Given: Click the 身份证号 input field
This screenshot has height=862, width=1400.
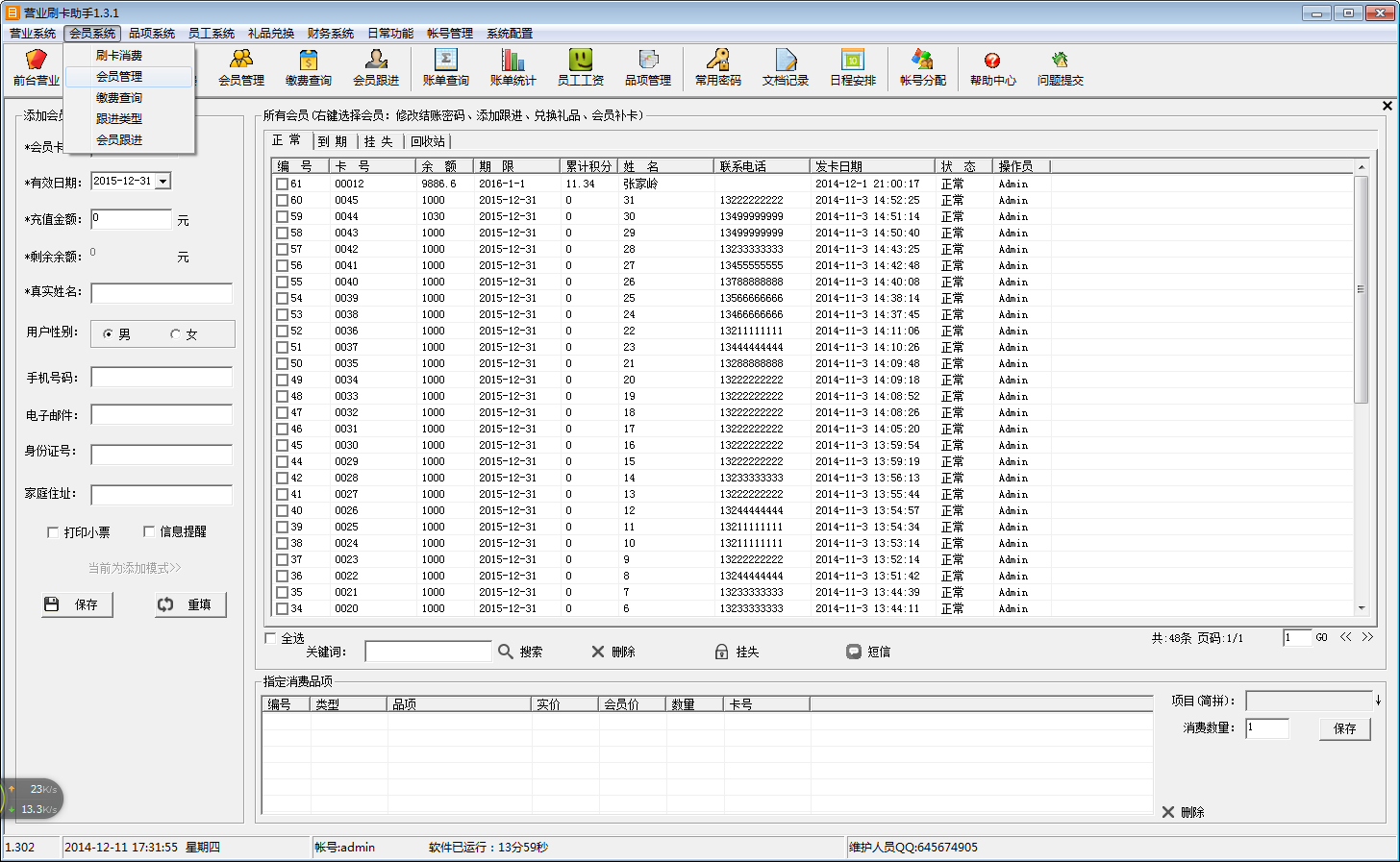Looking at the screenshot, I should point(162,455).
